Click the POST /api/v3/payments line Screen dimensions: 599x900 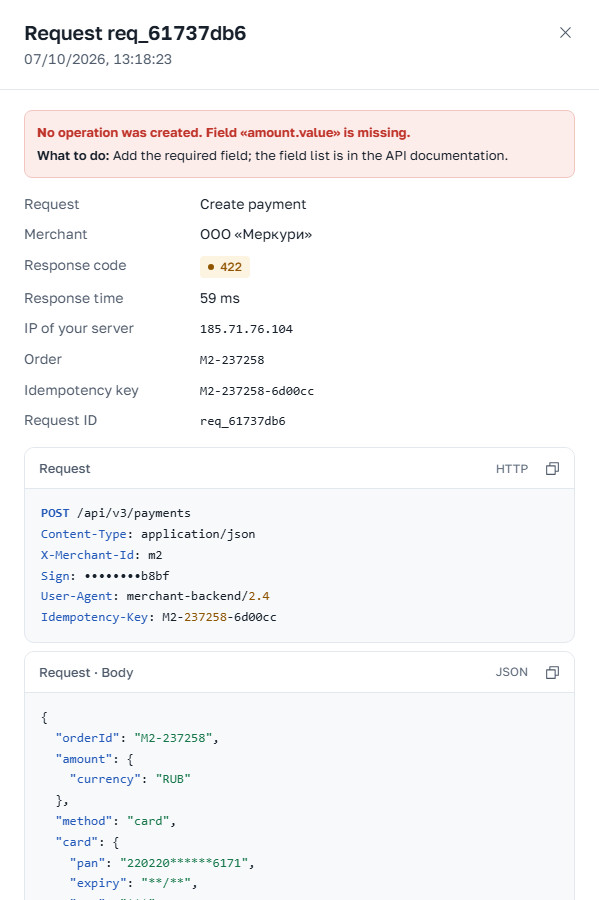coord(116,513)
